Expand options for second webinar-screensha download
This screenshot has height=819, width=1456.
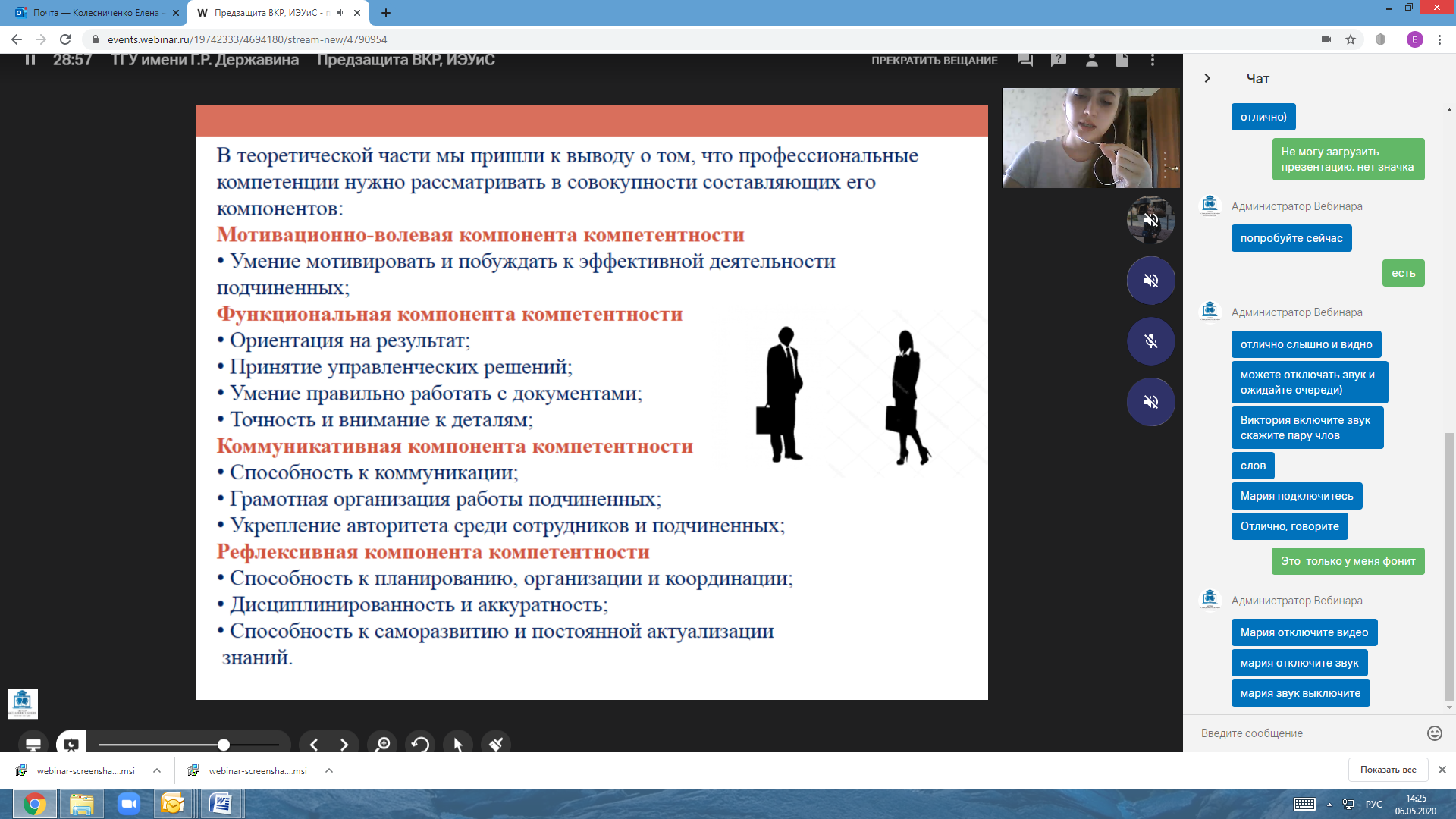(329, 770)
